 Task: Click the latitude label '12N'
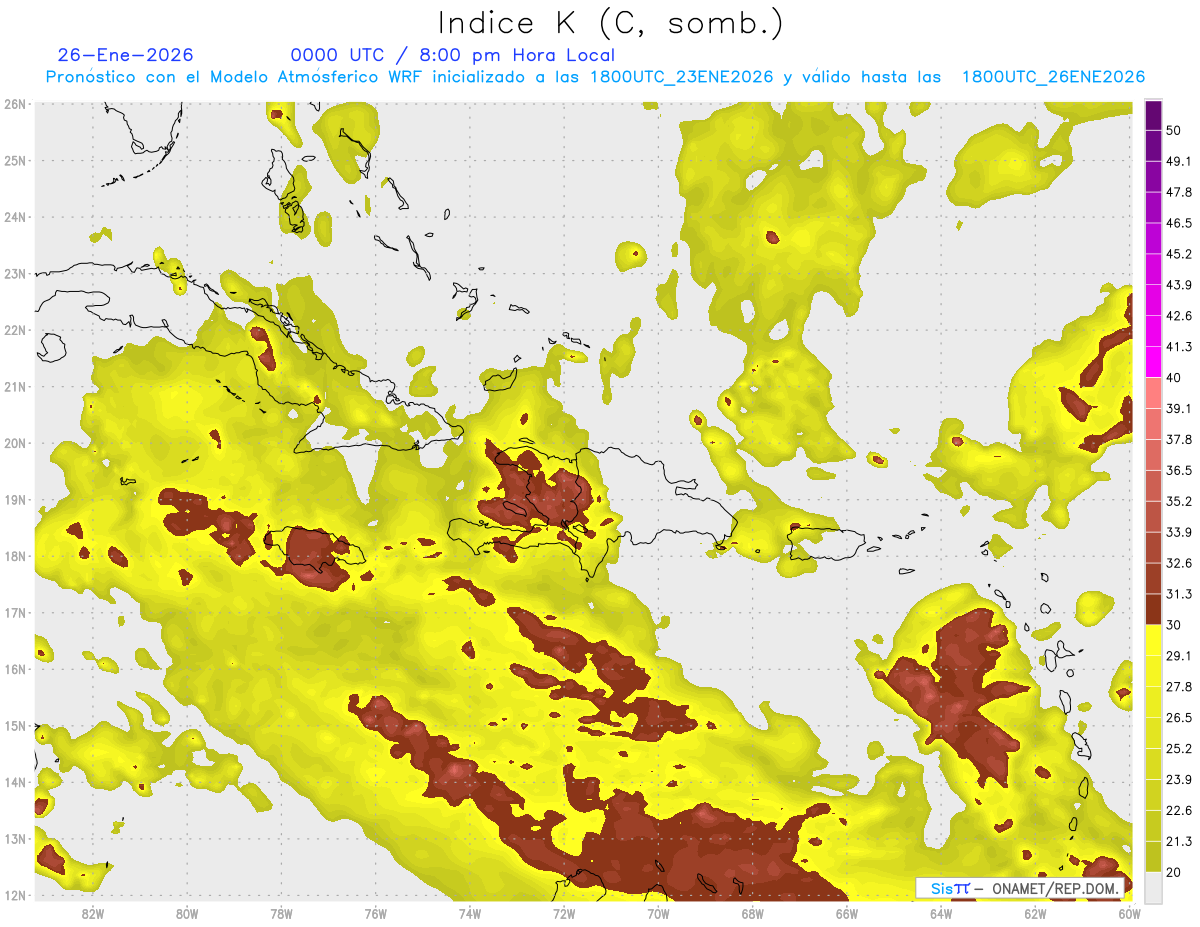tap(14, 895)
